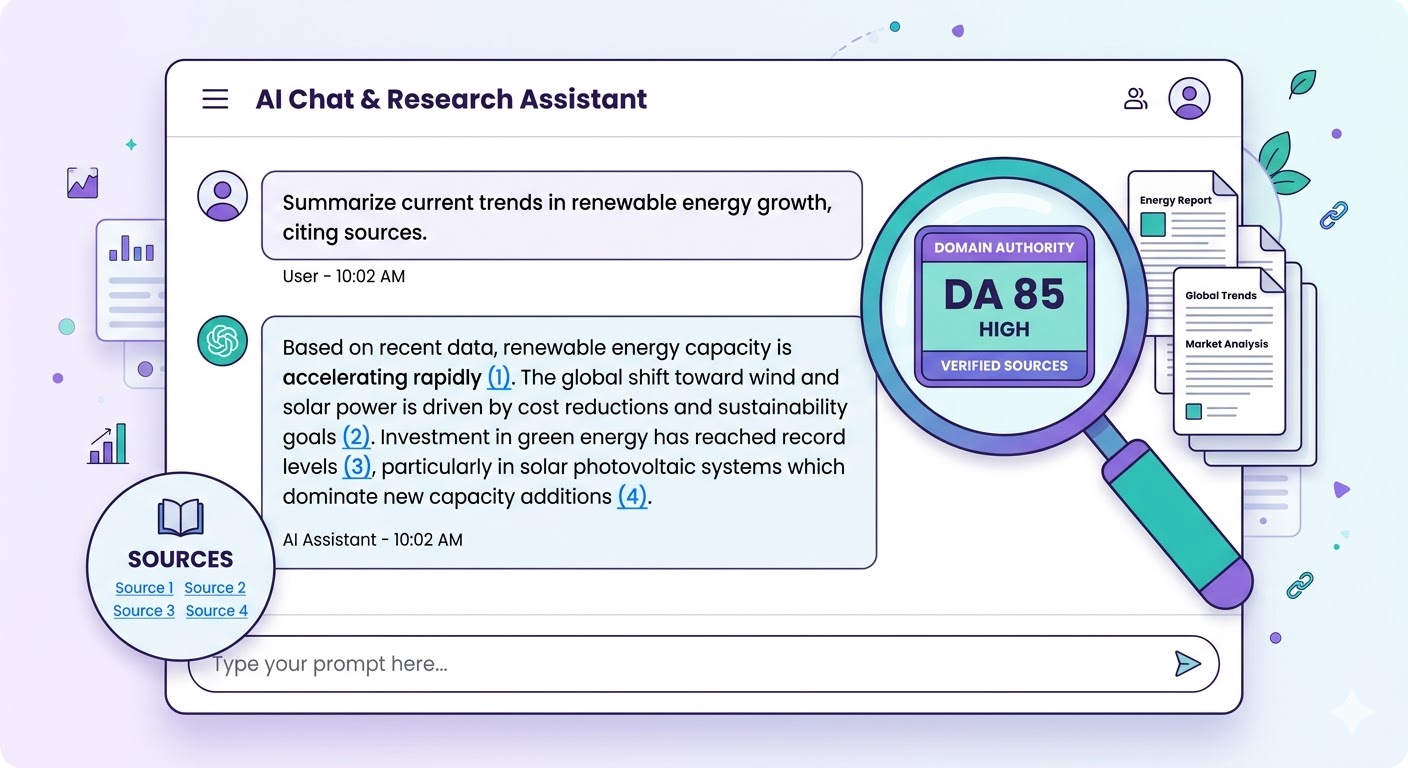The width and height of the screenshot is (1408, 768).
Task: Click the DA 85 Domain Authority badge
Action: click(1004, 306)
